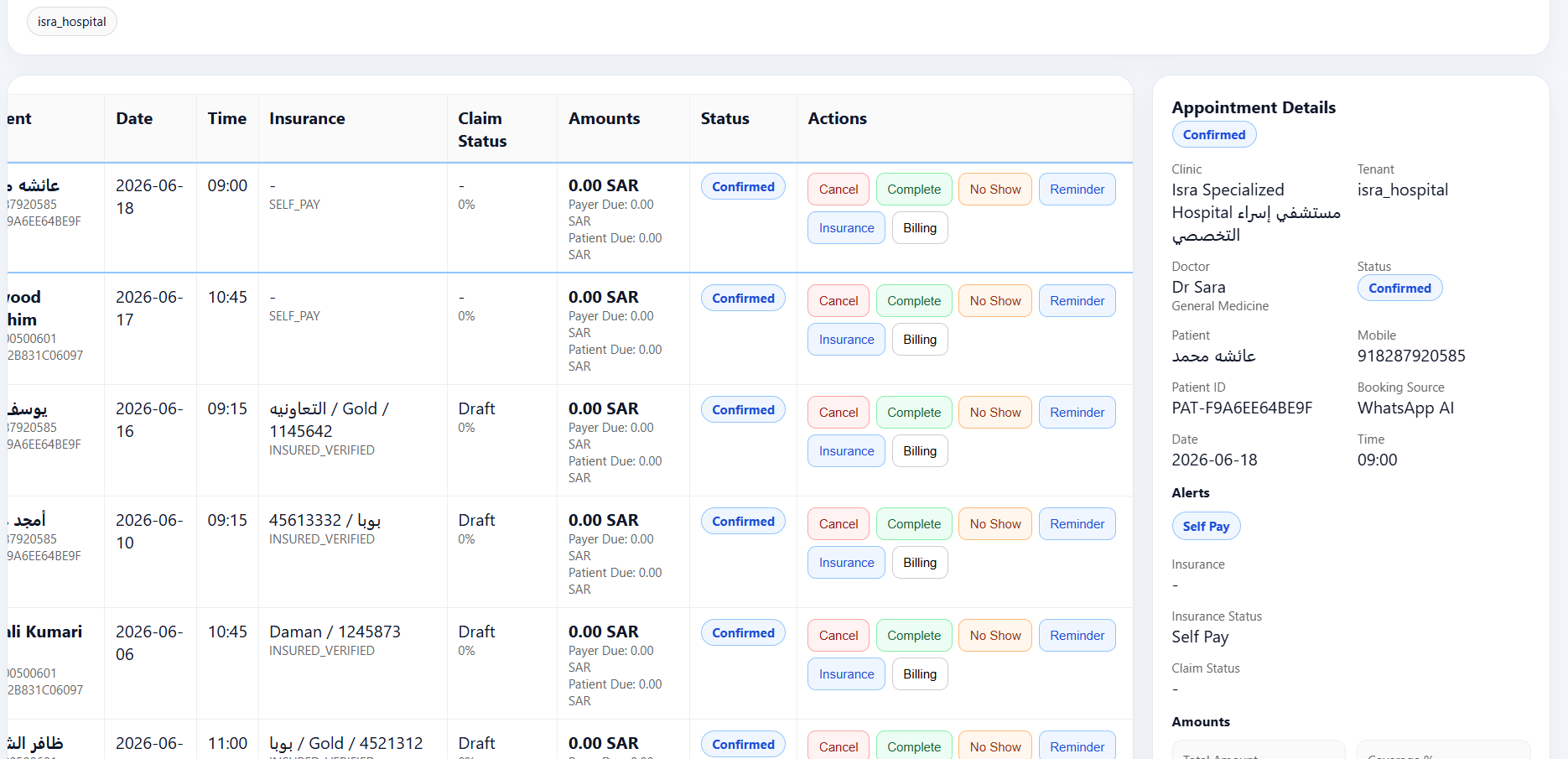Mark No Show for 2026-06-10 appointment
This screenshot has width=1568, height=759.
[995, 524]
